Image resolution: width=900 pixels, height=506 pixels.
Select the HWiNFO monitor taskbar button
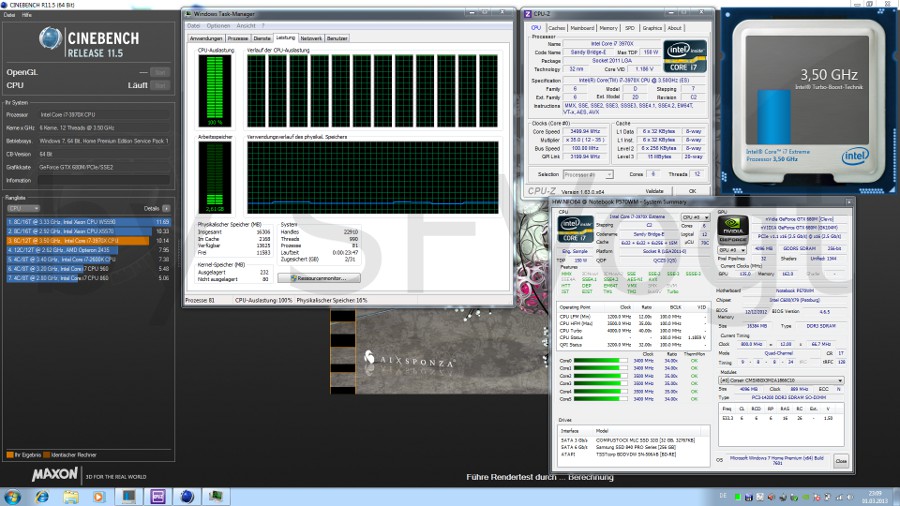[128, 497]
